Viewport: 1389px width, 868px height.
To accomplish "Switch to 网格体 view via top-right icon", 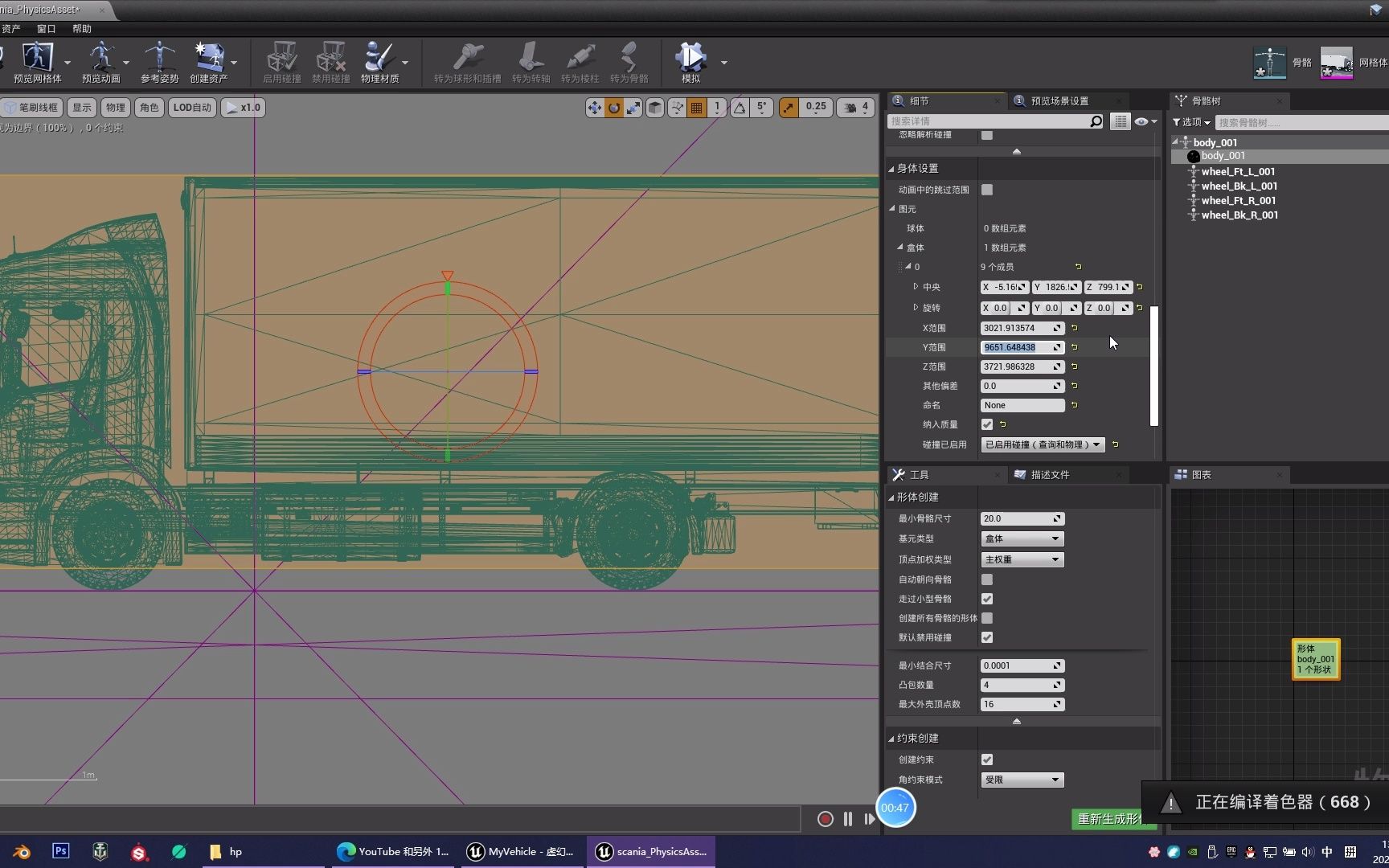I will click(x=1336, y=62).
